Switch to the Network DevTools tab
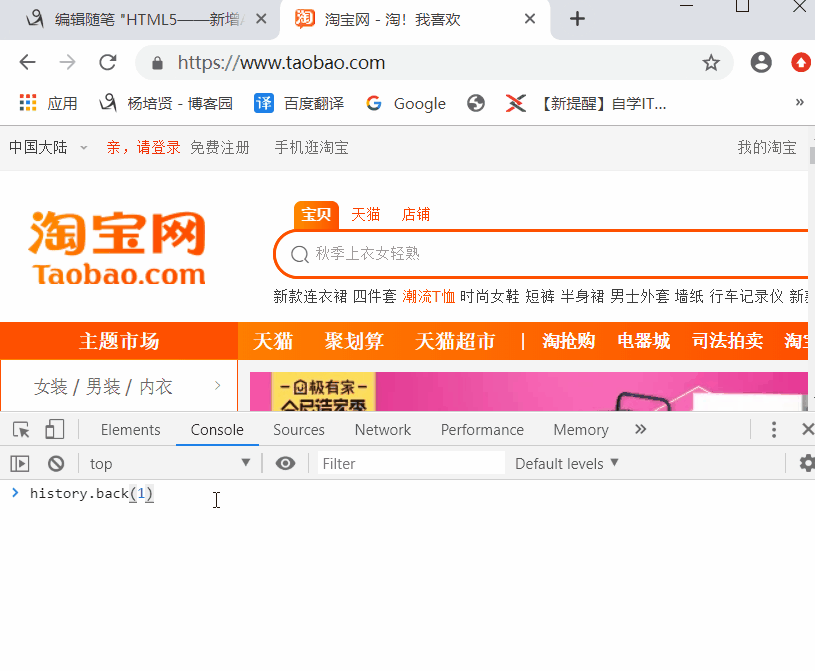 383,430
